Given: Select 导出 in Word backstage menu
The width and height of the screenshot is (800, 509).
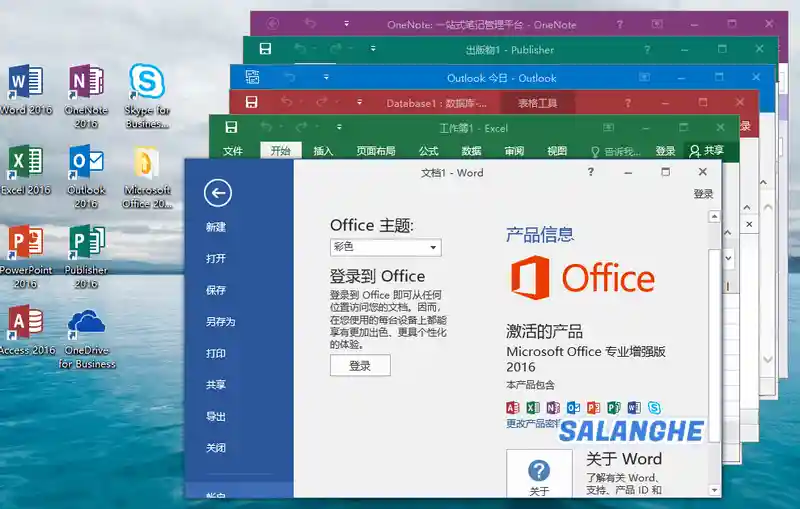Looking at the screenshot, I should click(216, 417).
